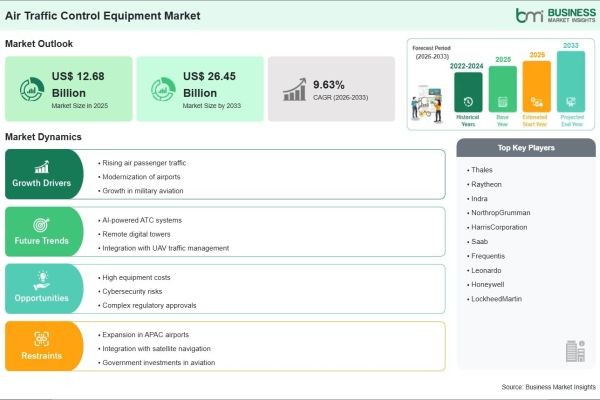This screenshot has width=600, height=400.
Task: Click Cybersecurity risks bullet
Action: 130,291
